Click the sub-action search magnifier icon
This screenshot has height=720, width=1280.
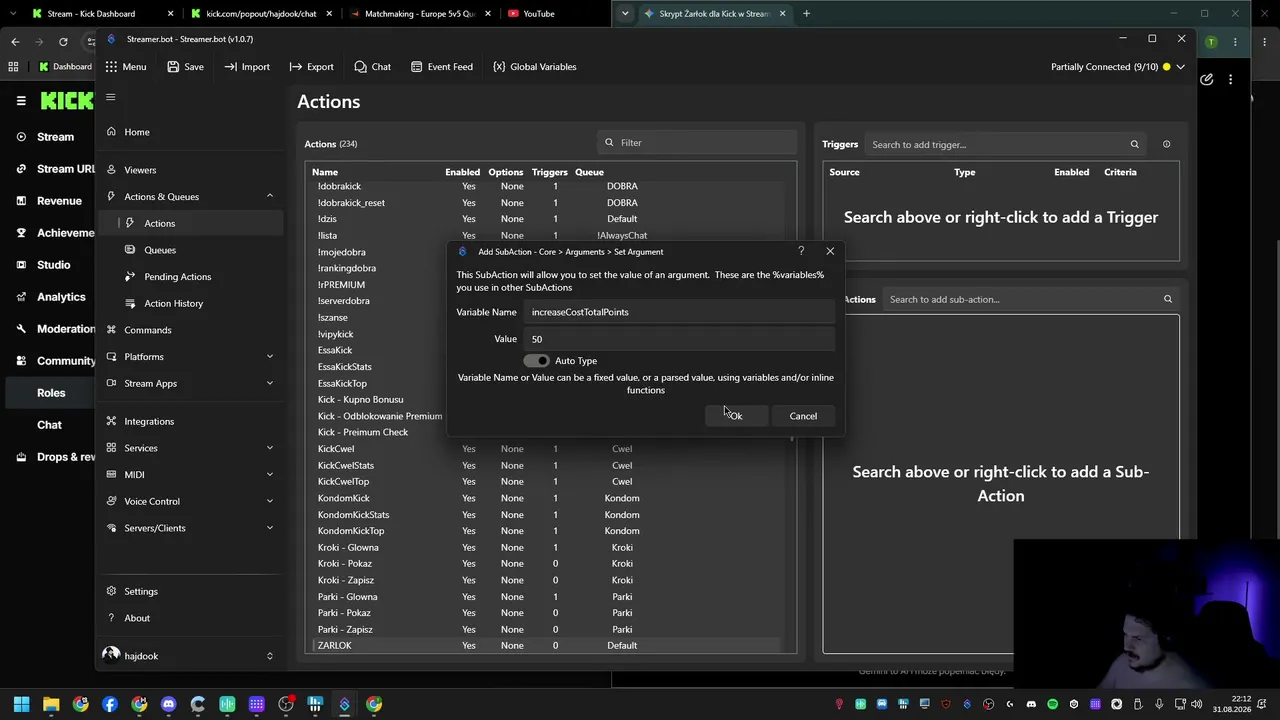tap(1167, 299)
